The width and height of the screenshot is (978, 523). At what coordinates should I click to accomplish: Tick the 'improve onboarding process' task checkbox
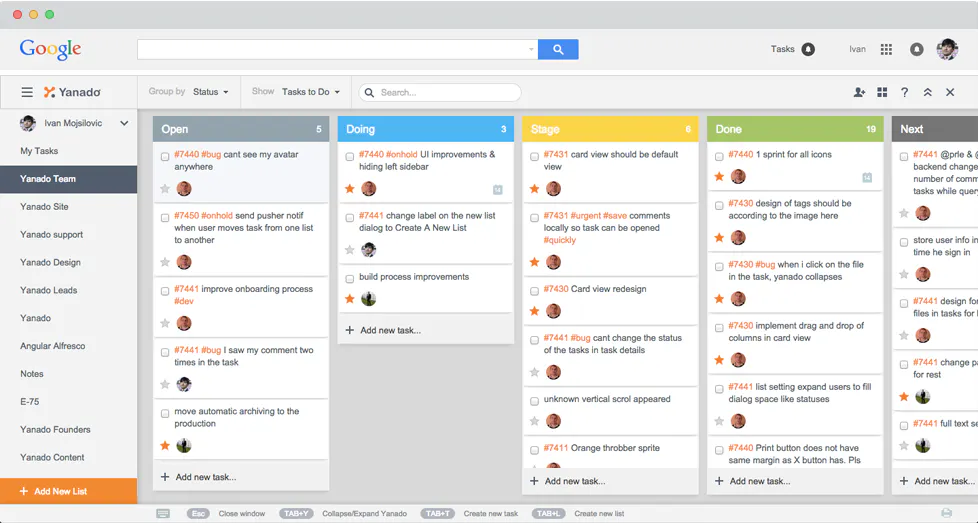pos(165,292)
